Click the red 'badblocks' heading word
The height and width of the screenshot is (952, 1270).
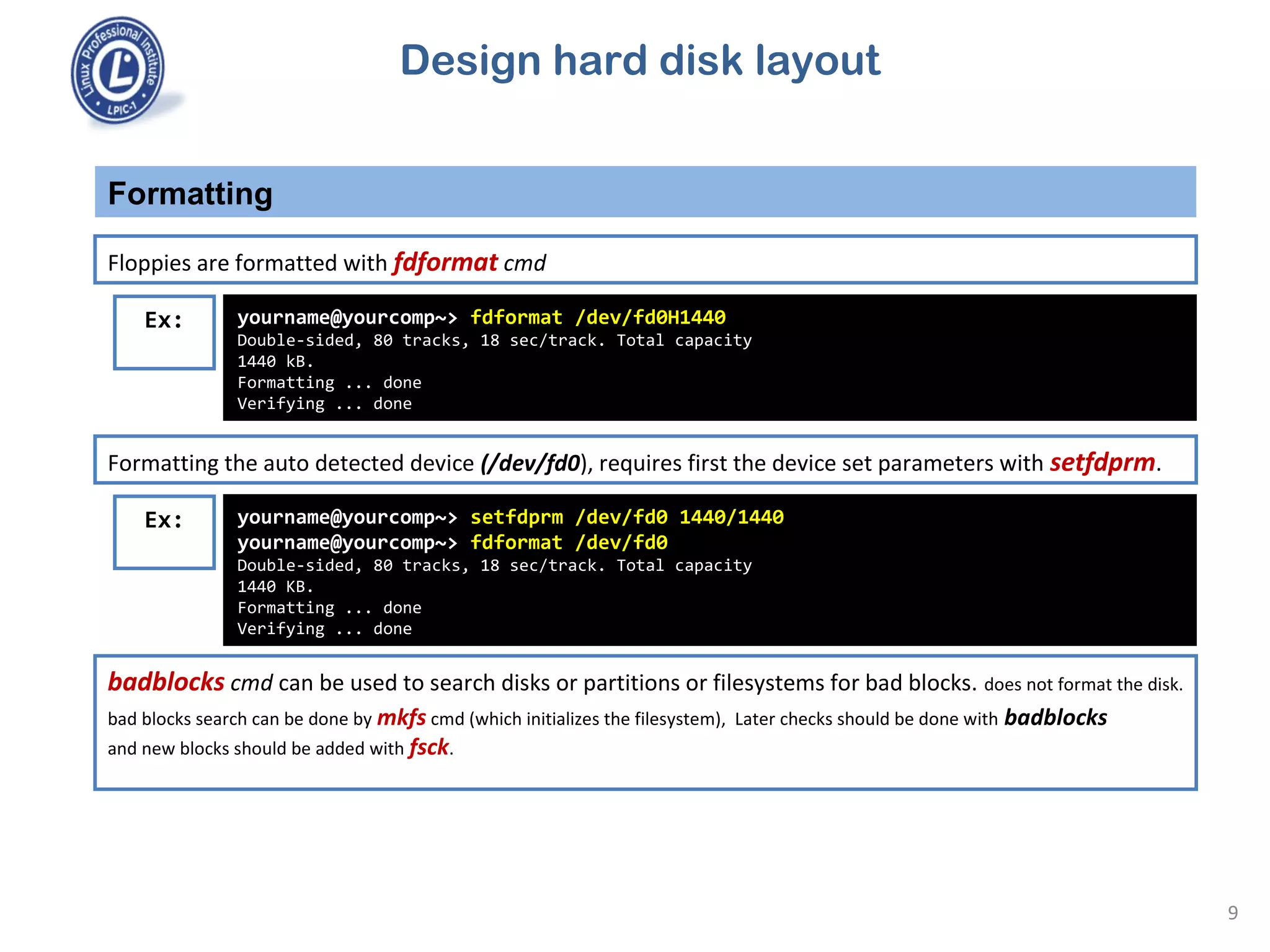[166, 682]
